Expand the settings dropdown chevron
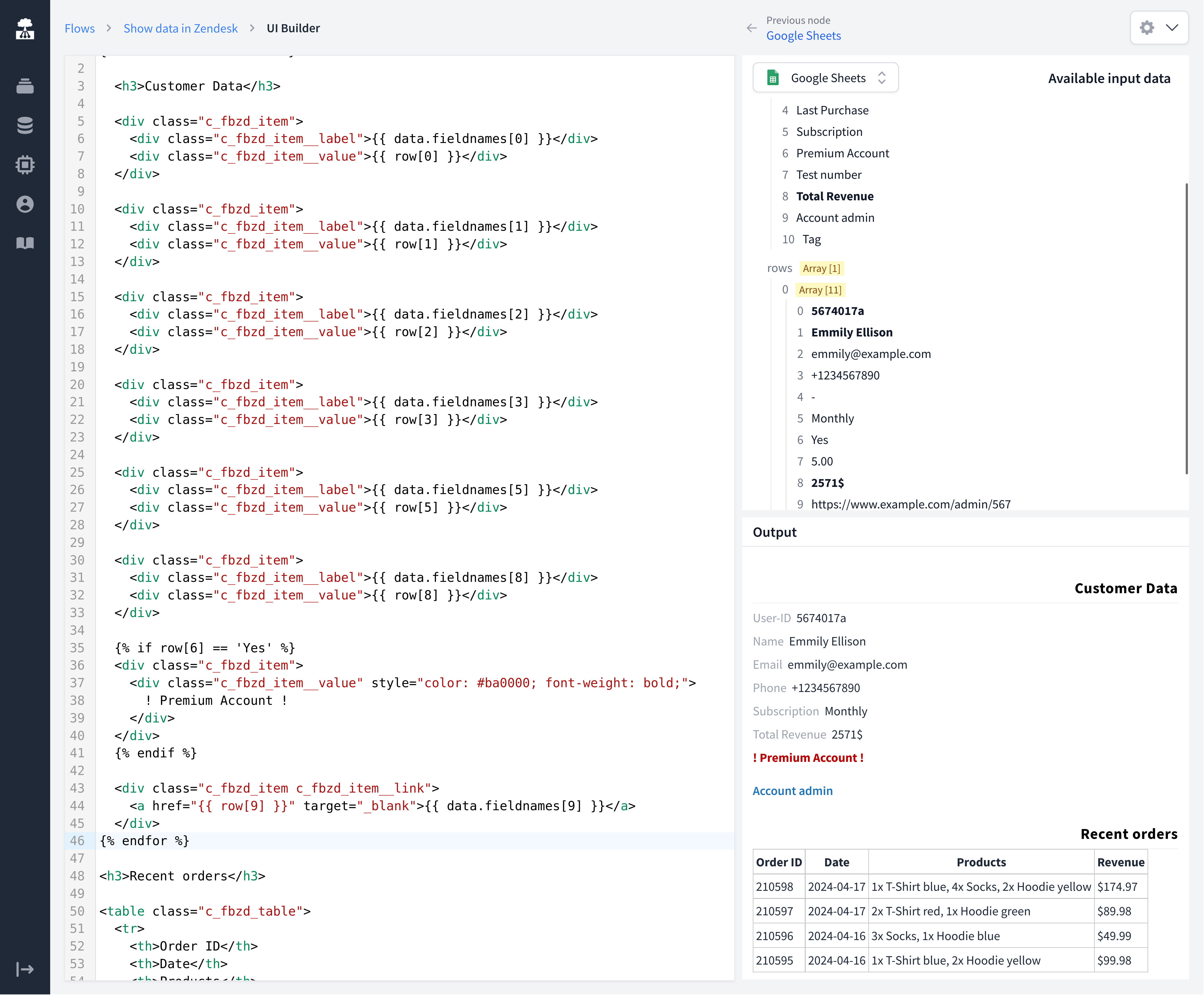The height and width of the screenshot is (995, 1204). [x=1172, y=27]
